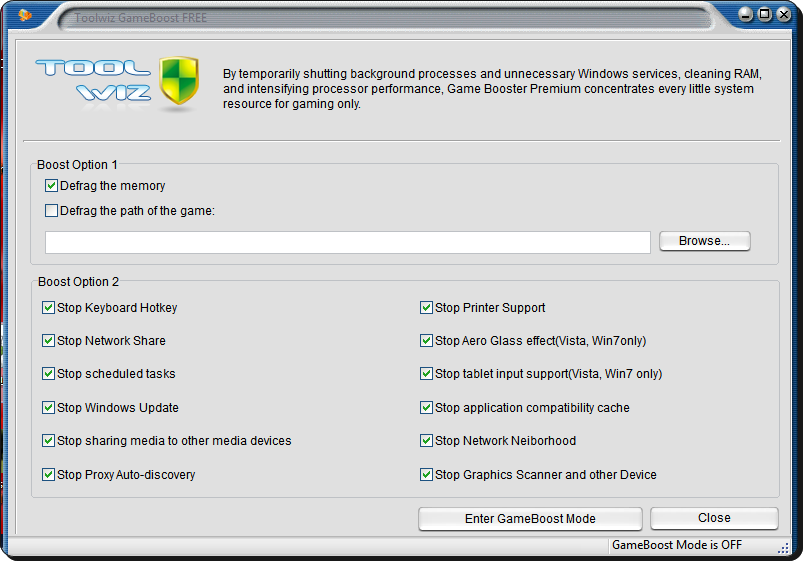Click the Toolwiz app icon in title bar
This screenshot has height=561, width=803.
pyautogui.click(x=25, y=15)
